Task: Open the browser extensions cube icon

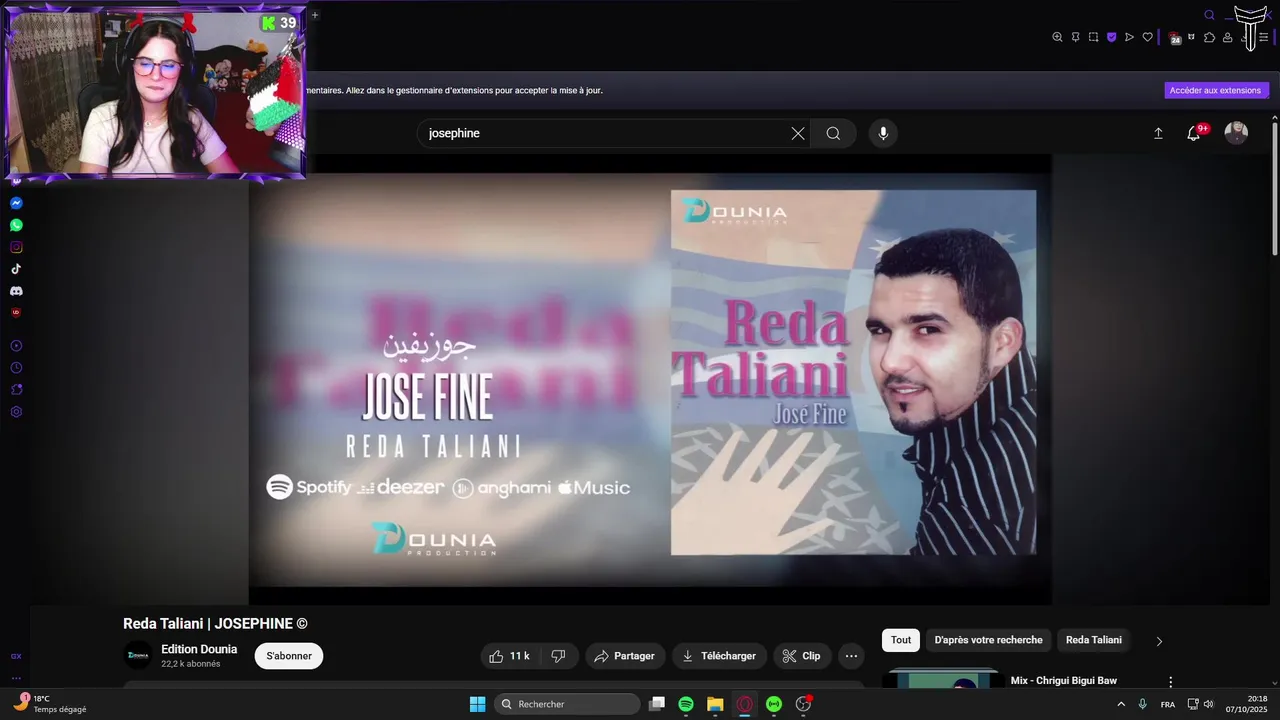Action: [x=1209, y=37]
